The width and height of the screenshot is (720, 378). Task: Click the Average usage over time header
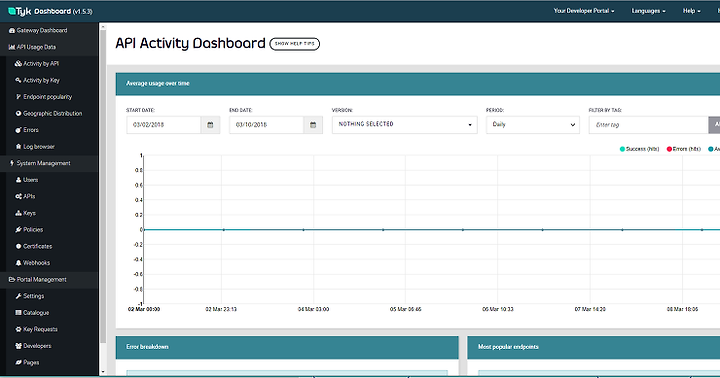(x=418, y=84)
